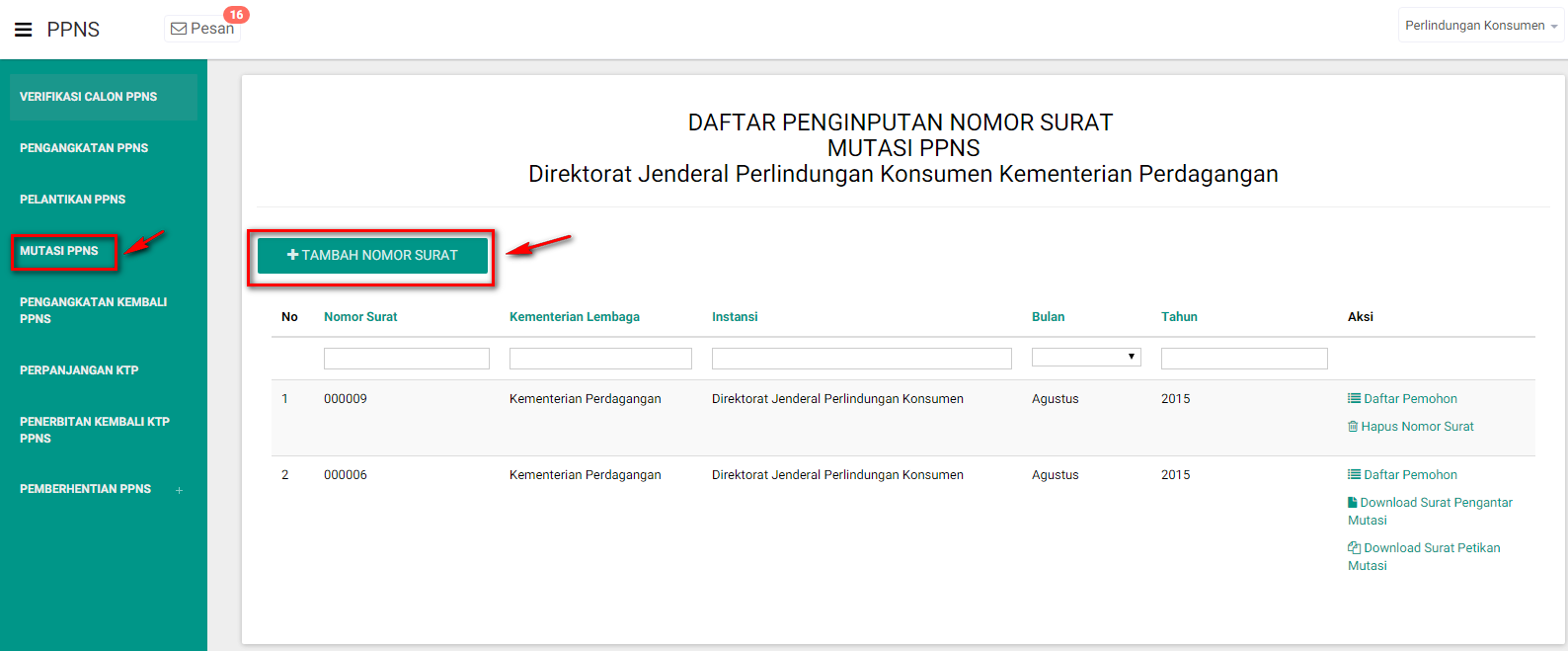Toggle the hamburger menu icon beside PPNS

[24, 30]
